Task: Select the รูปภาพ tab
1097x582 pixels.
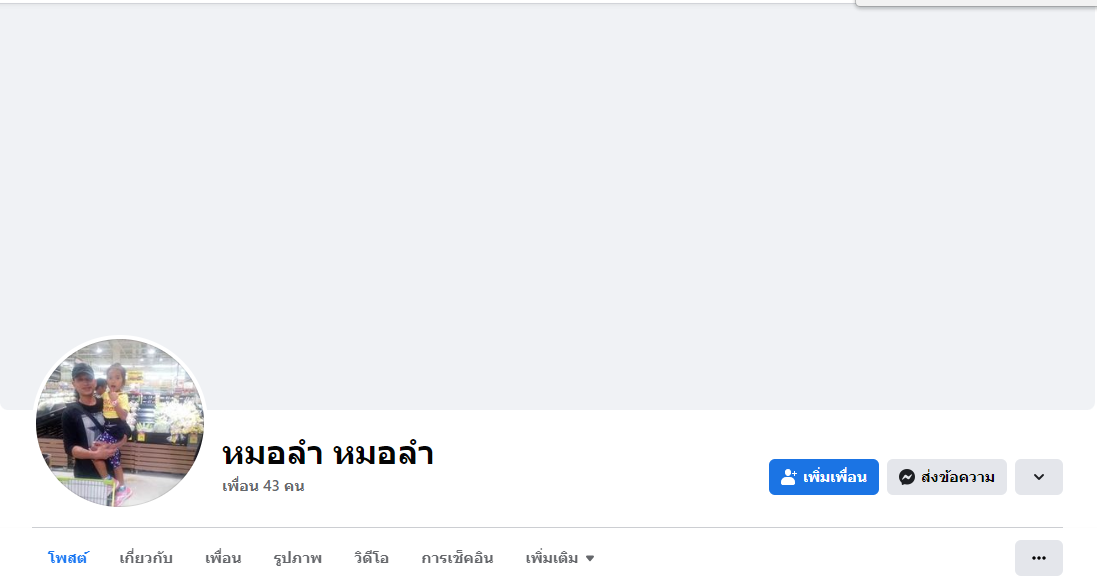Action: 297,558
